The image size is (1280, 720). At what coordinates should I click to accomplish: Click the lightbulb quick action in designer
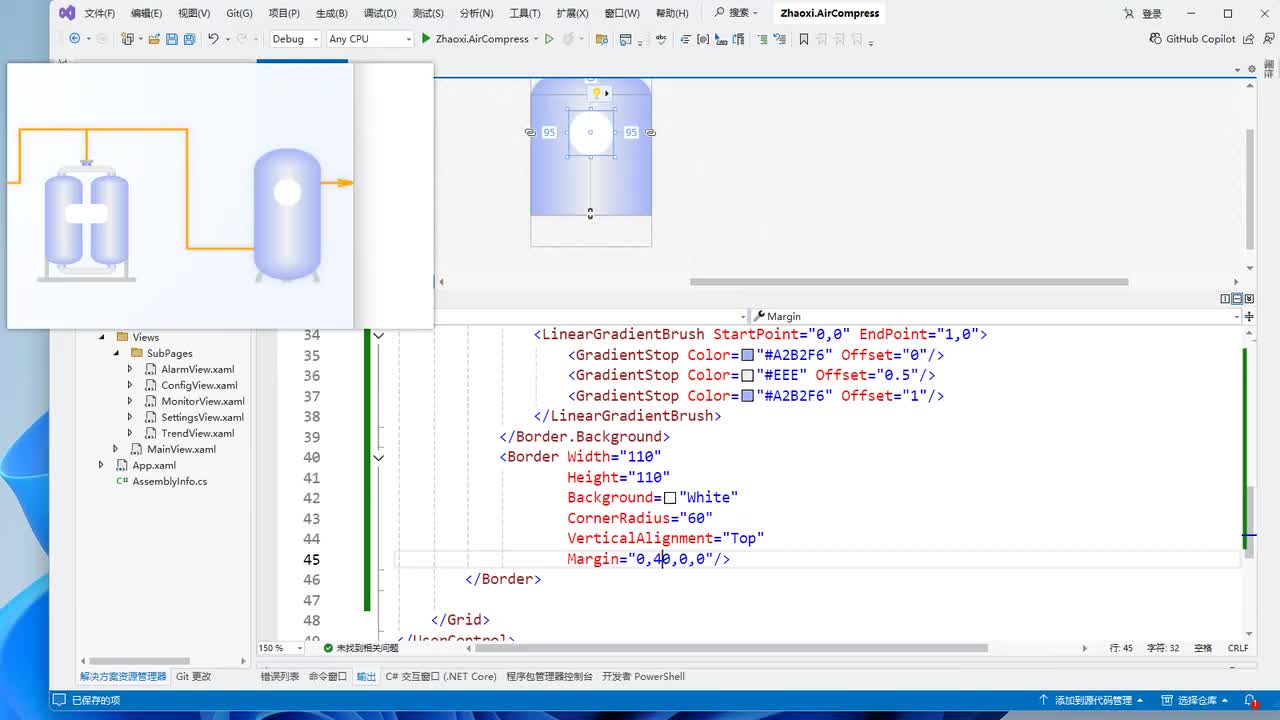point(597,93)
